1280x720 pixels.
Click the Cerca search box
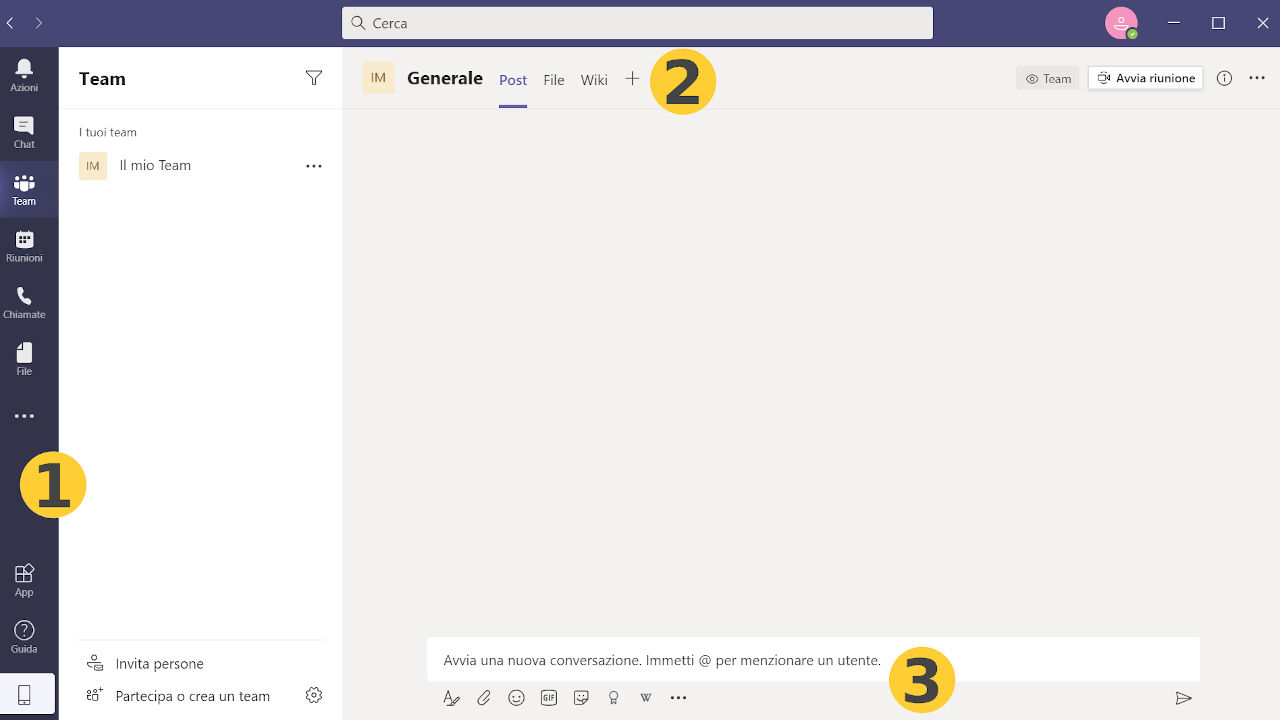637,23
